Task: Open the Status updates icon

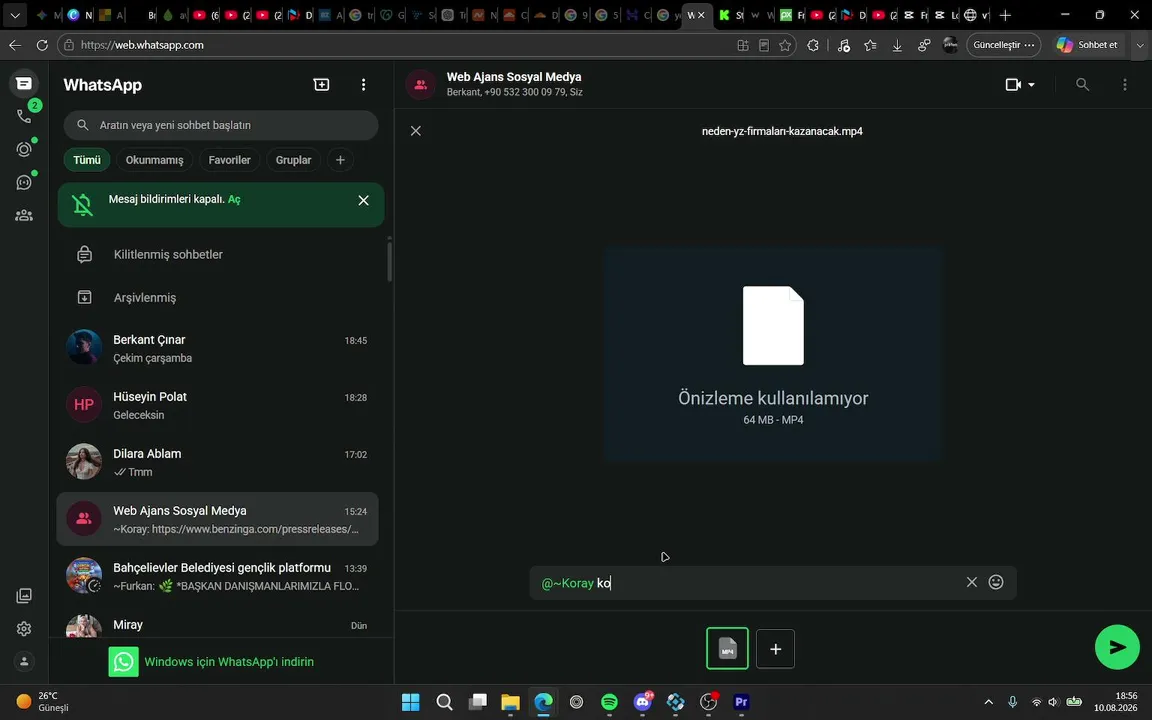Action: coord(24,149)
